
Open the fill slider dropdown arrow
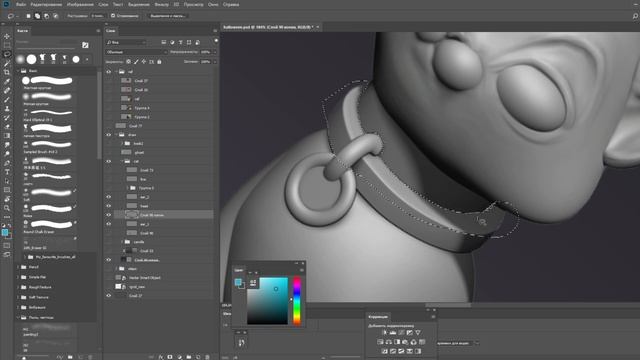(x=215, y=62)
